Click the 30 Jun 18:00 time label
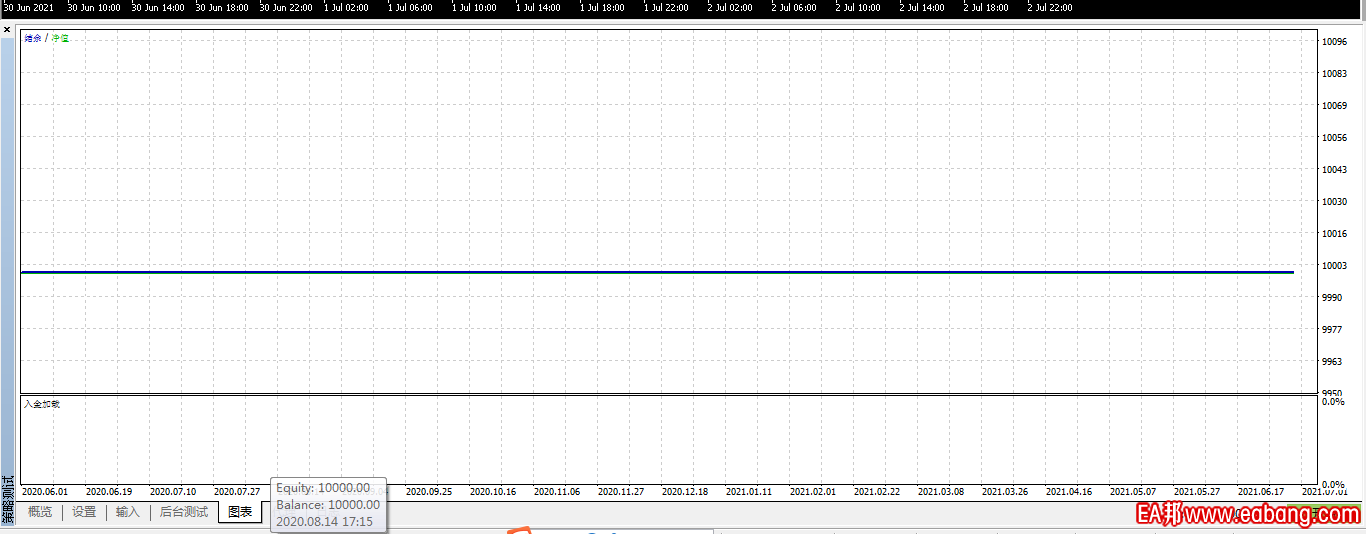1366x534 pixels. [x=222, y=8]
